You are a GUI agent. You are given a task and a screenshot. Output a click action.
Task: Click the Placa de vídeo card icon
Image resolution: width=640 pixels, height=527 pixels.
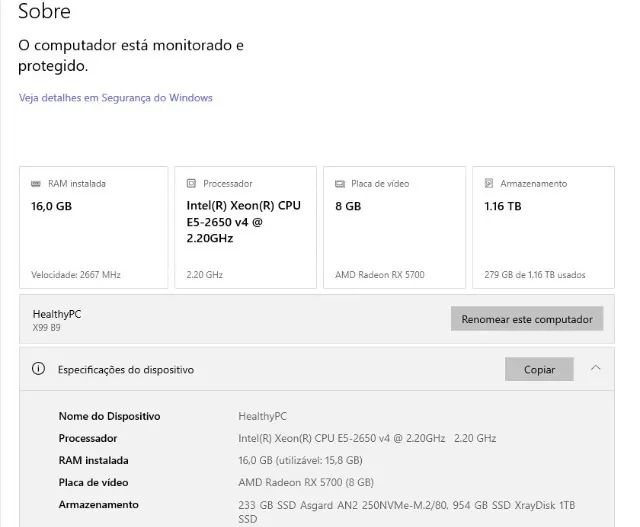pyautogui.click(x=340, y=184)
